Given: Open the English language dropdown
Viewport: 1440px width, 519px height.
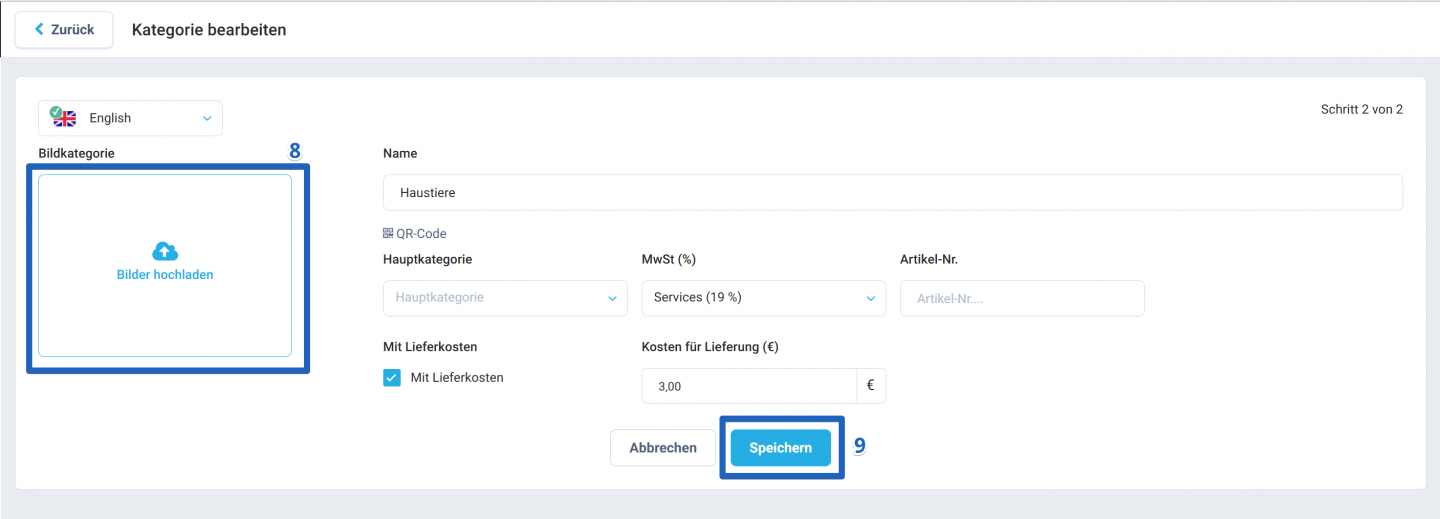Looking at the screenshot, I should click(130, 118).
